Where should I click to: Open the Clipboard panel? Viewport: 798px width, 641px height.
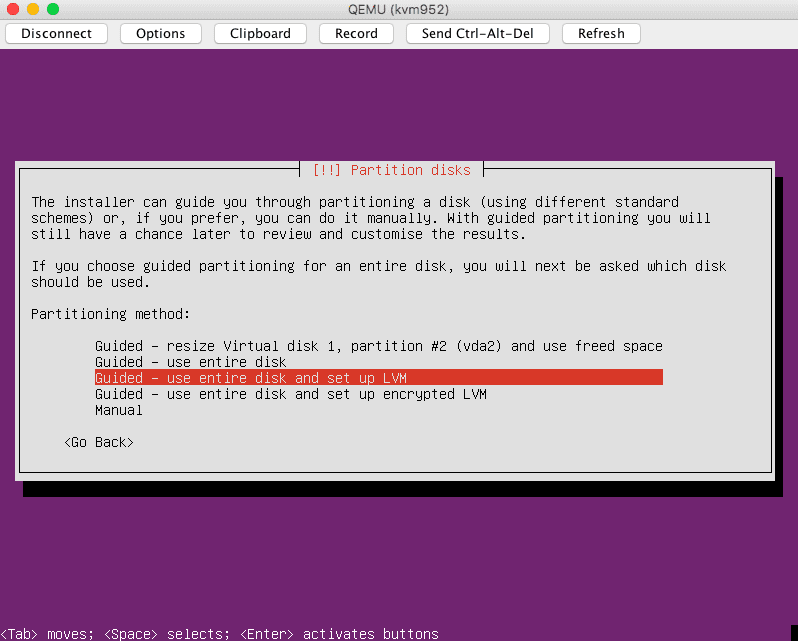(260, 33)
